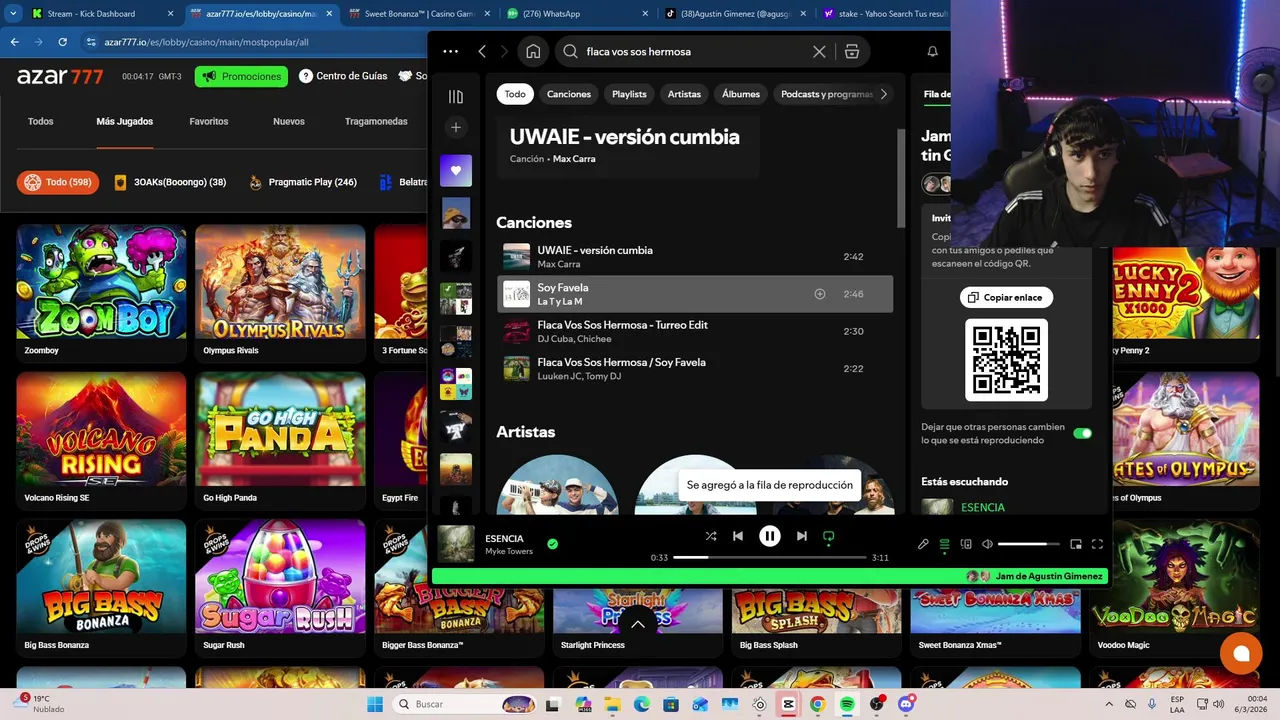Seek in the song progress bar
1280x720 pixels.
(769, 557)
